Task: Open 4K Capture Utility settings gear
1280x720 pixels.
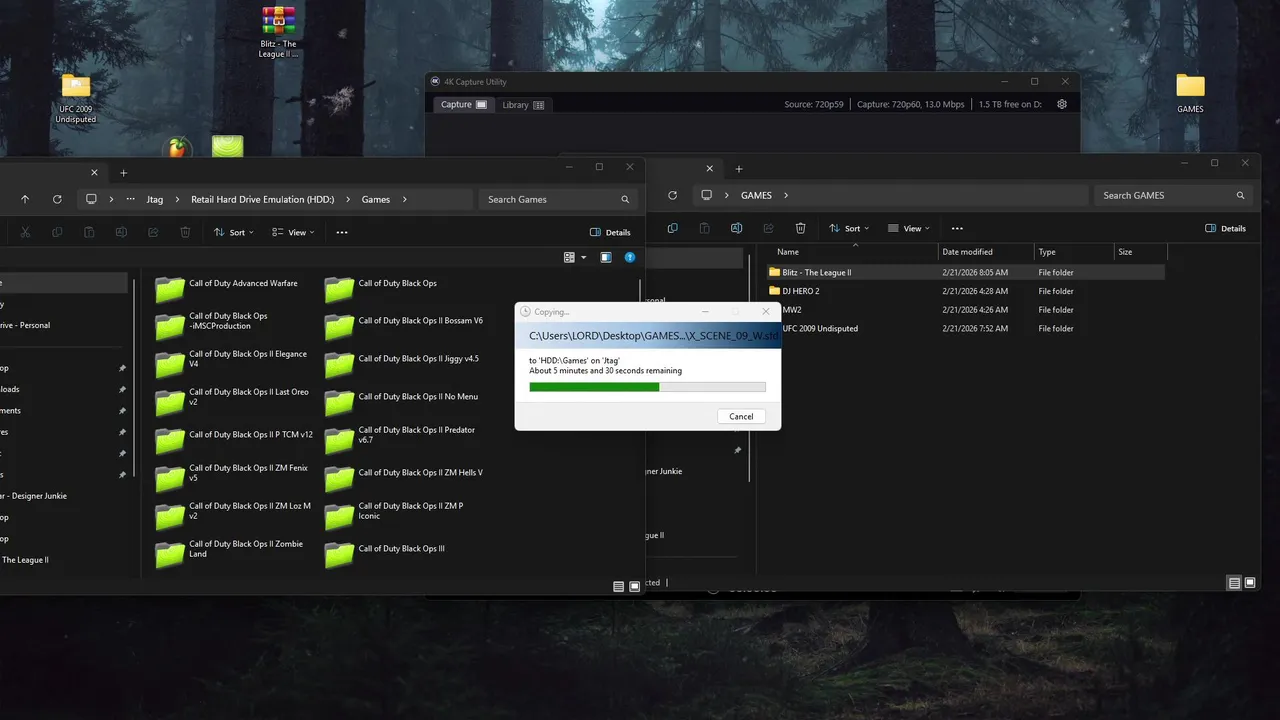Action: 1062,104
